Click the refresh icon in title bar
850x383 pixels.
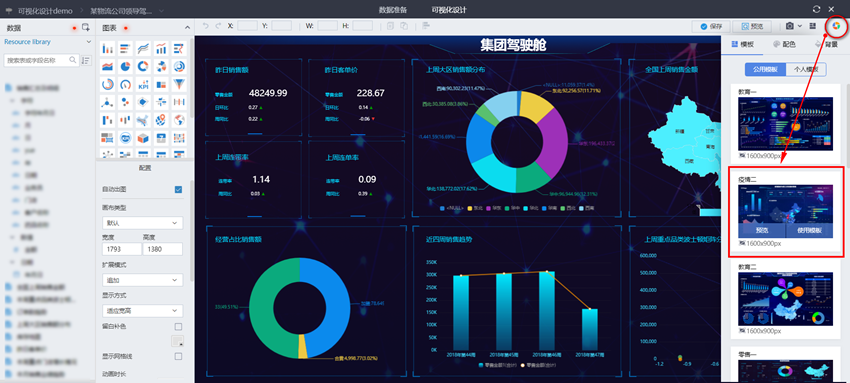816,9
